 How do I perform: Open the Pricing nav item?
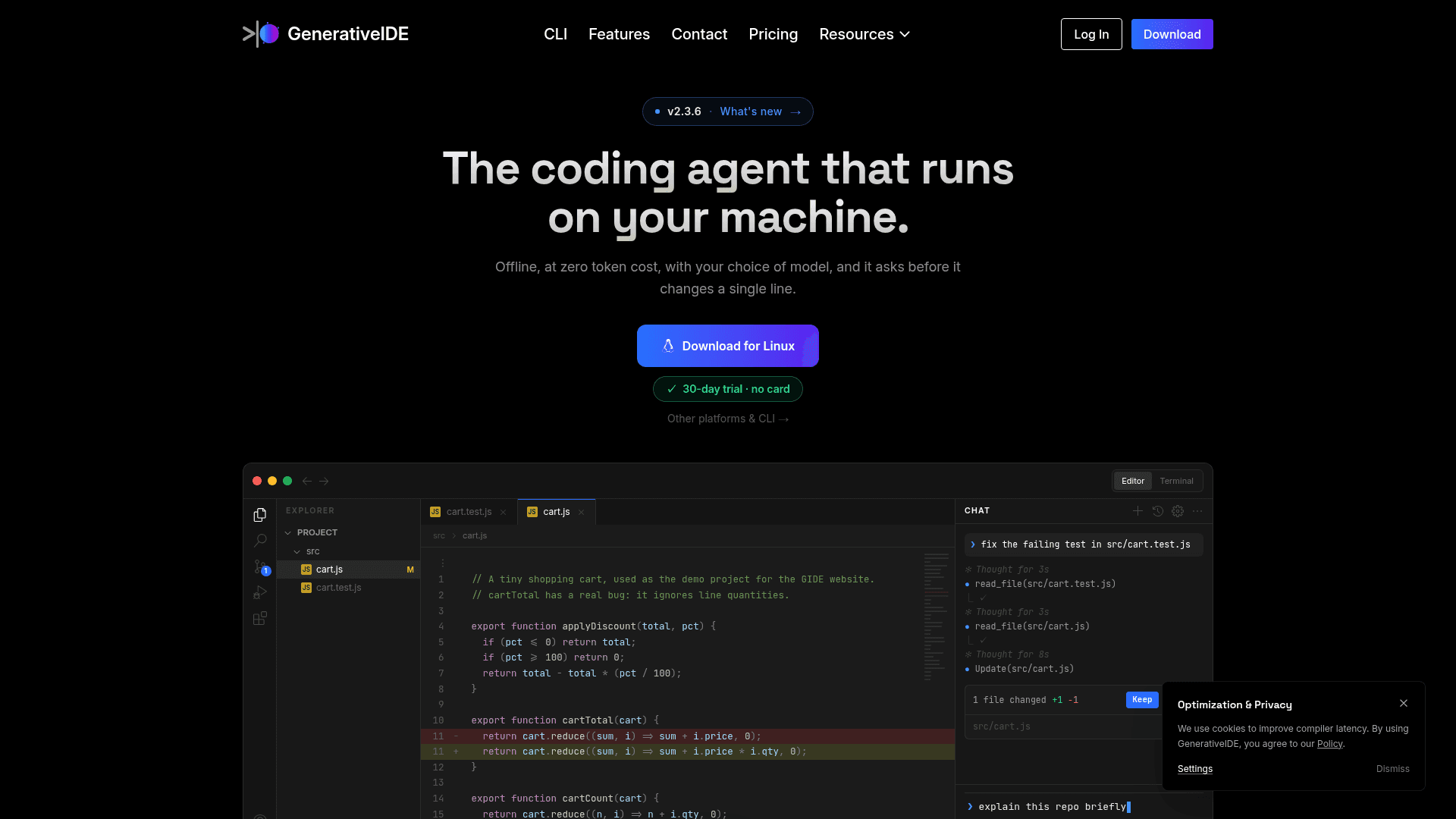(773, 34)
